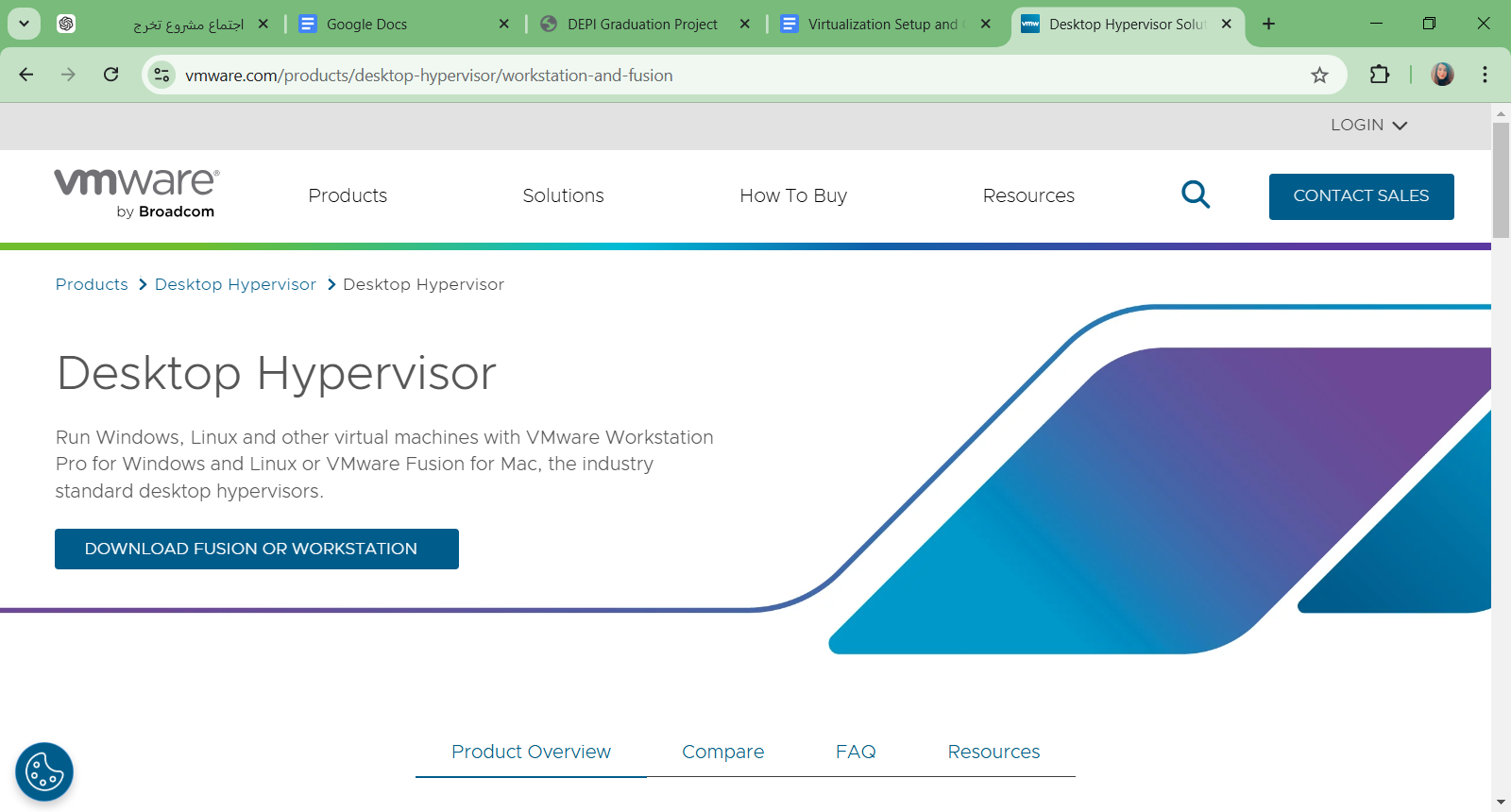This screenshot has height=812, width=1511.
Task: Open the Extensions puzzle icon
Action: (1380, 75)
